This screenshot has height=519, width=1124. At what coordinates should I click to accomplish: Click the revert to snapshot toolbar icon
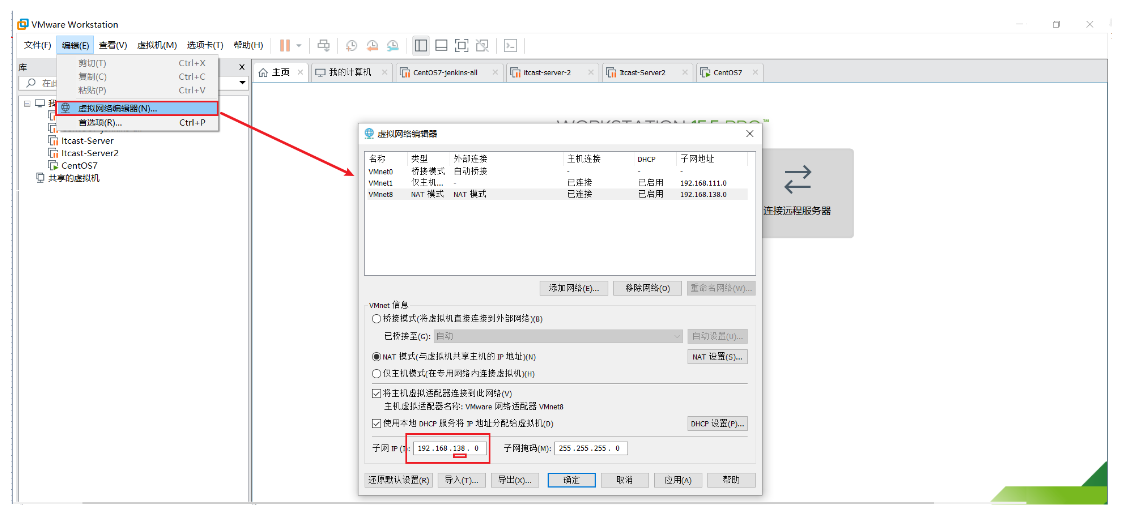(372, 45)
